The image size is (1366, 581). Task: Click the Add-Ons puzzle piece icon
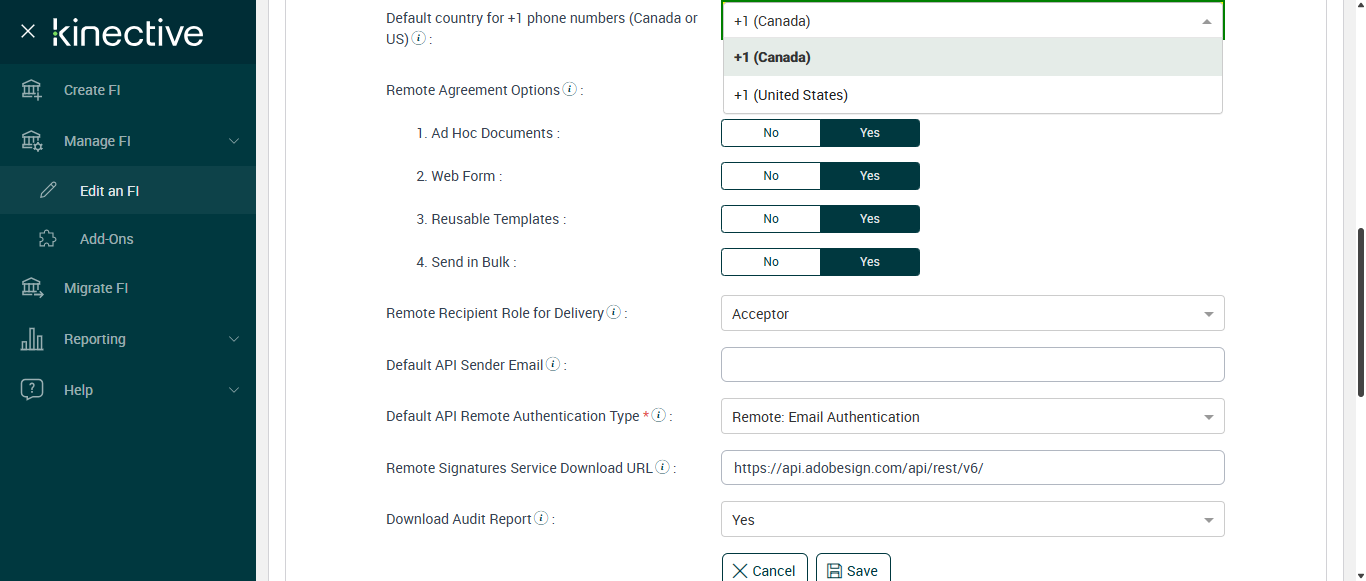coord(48,239)
